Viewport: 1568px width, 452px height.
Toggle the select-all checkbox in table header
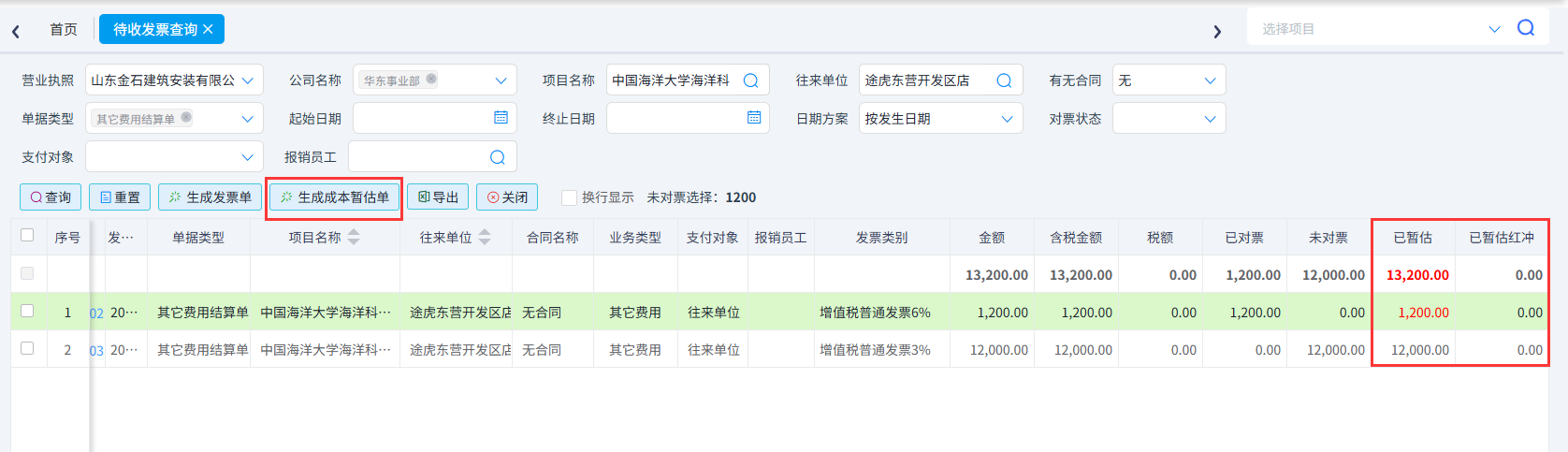[x=27, y=235]
